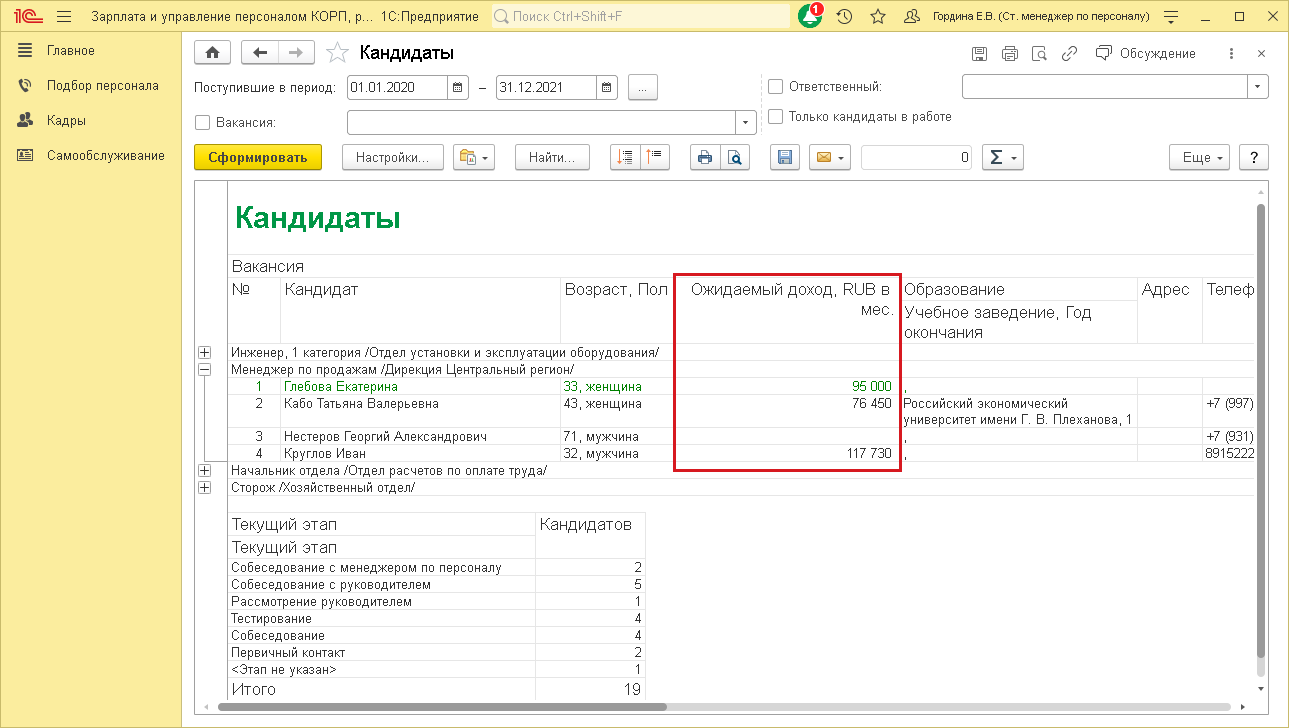The image size is (1289, 728).
Task: Click the Найти... button
Action: [x=552, y=157]
